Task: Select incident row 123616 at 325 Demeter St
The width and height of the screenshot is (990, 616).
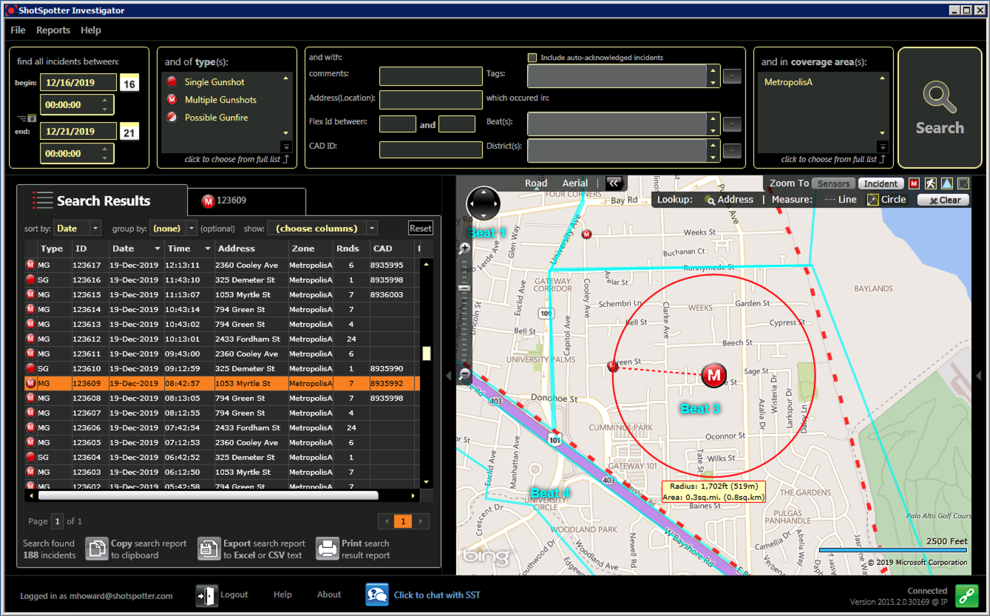Action: coord(222,280)
